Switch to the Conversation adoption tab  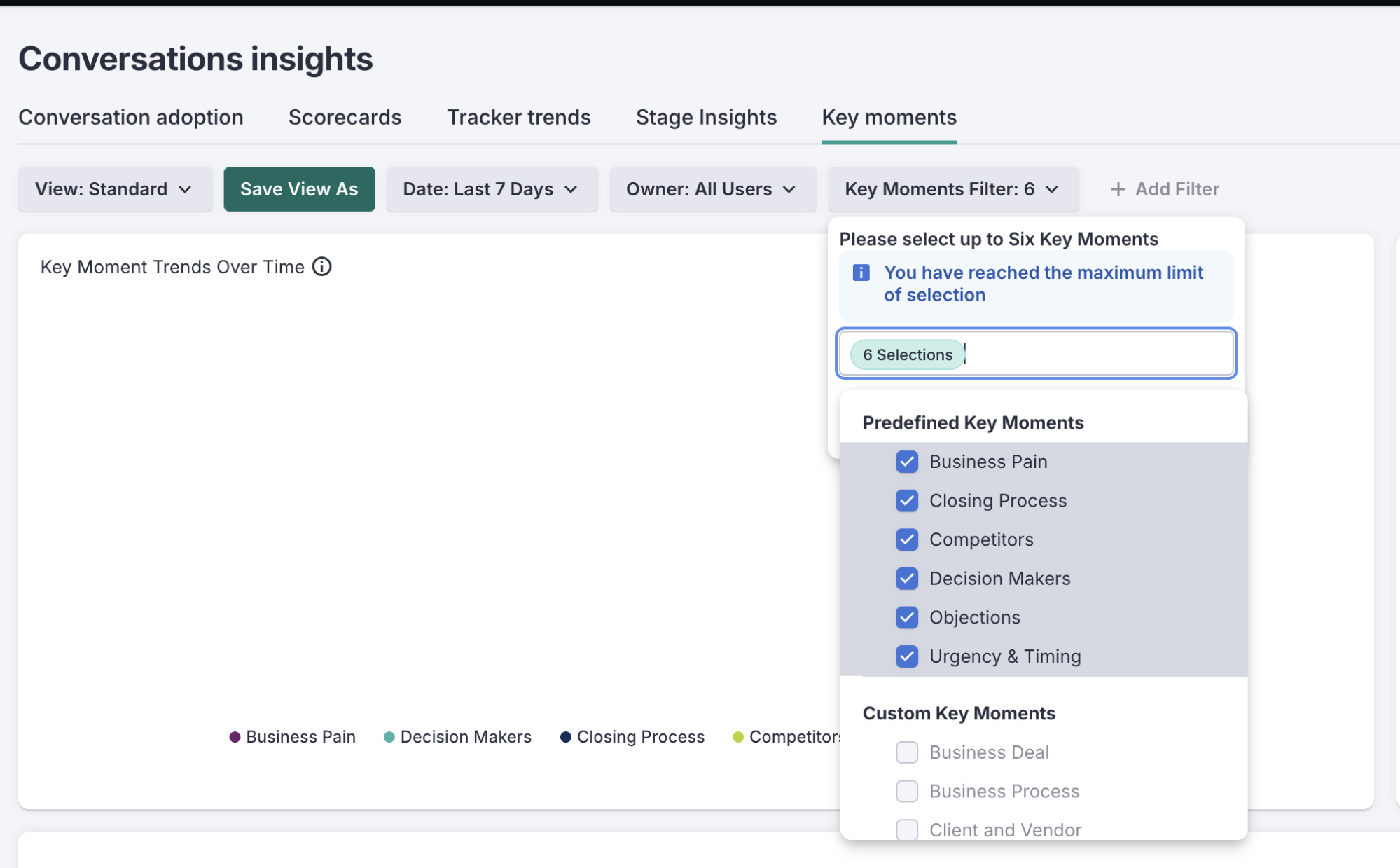point(131,117)
